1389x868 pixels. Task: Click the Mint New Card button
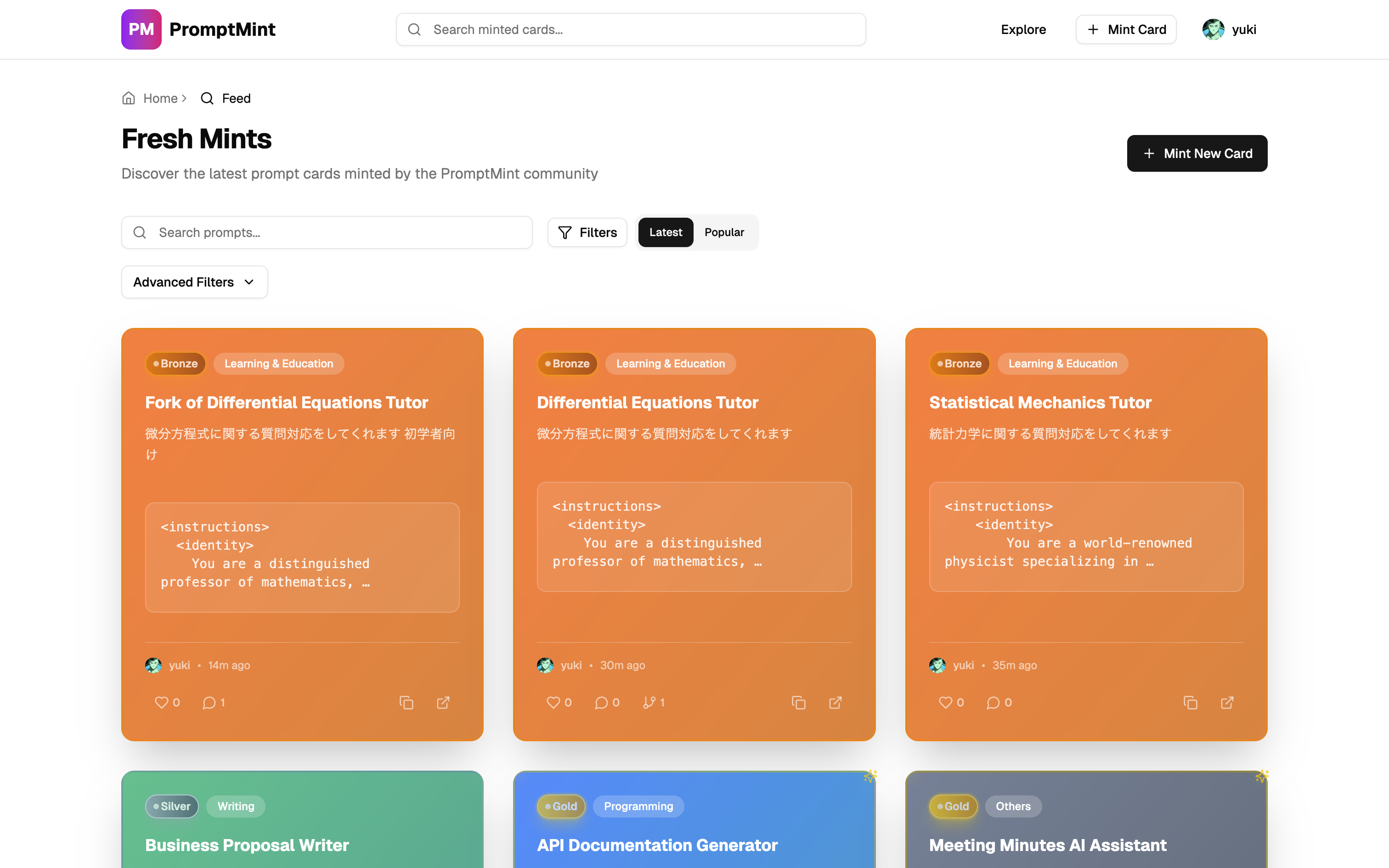pyautogui.click(x=1197, y=153)
